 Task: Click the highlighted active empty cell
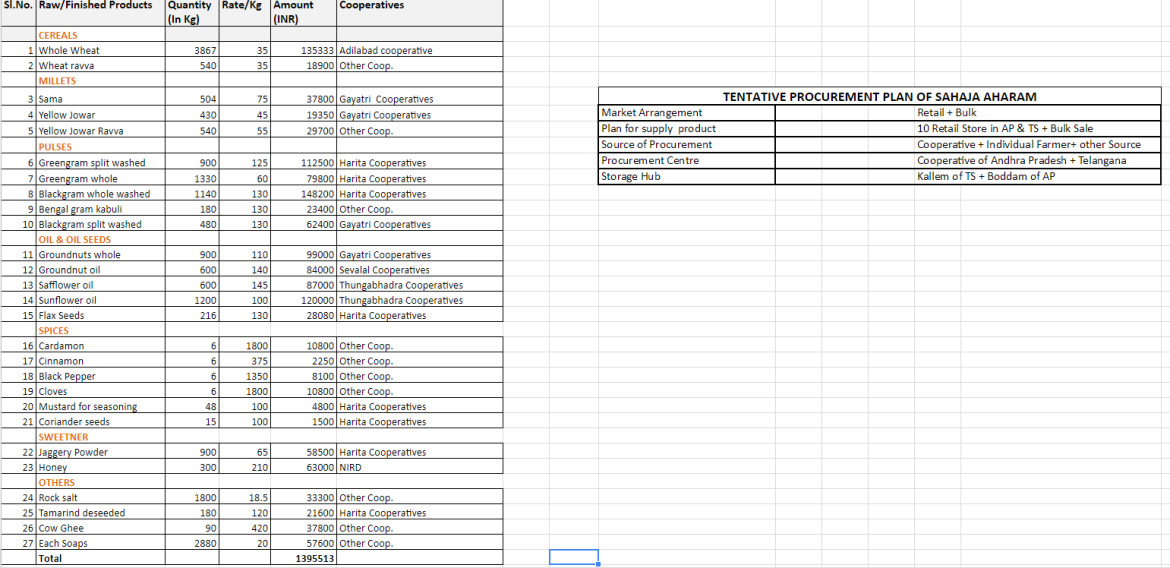click(x=574, y=557)
